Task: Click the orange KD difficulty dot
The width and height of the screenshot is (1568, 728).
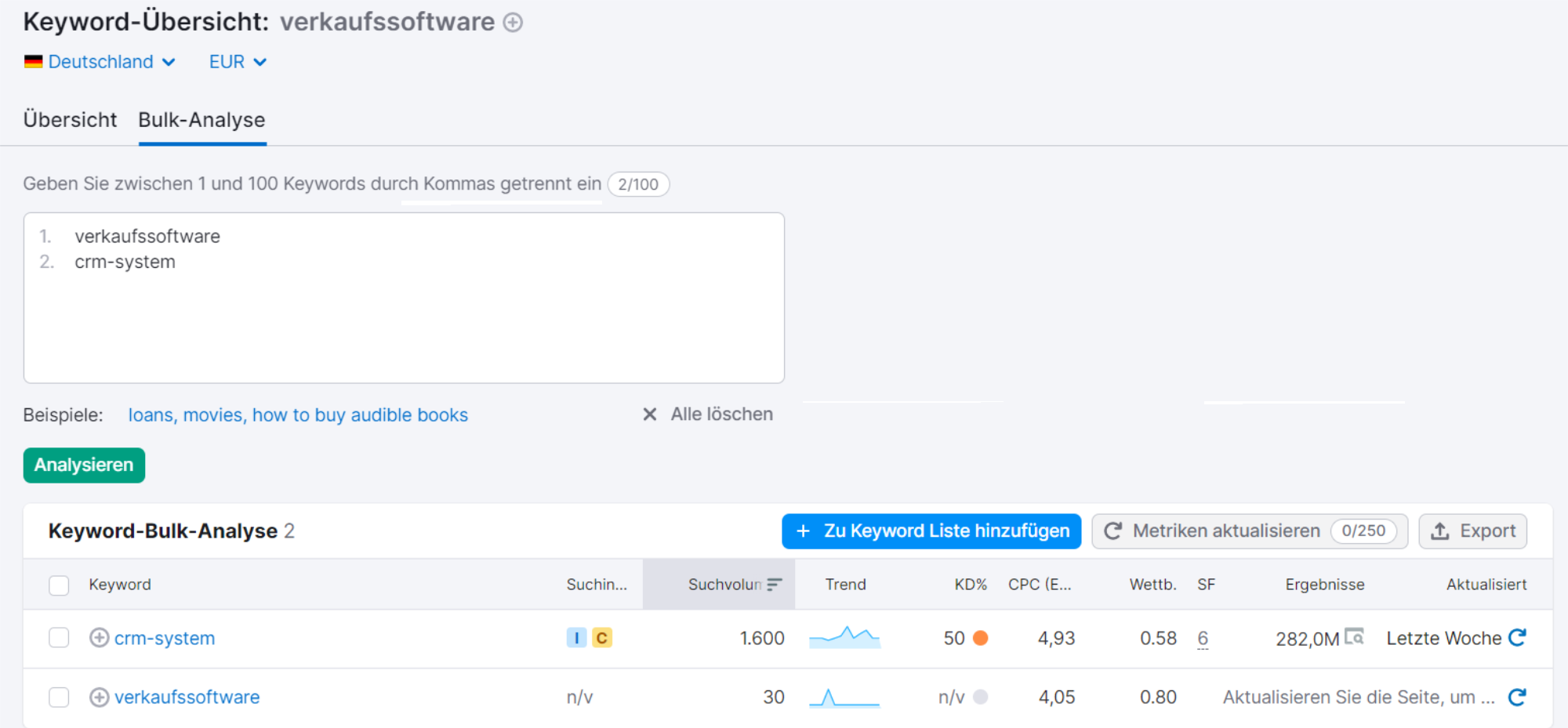Action: point(980,638)
